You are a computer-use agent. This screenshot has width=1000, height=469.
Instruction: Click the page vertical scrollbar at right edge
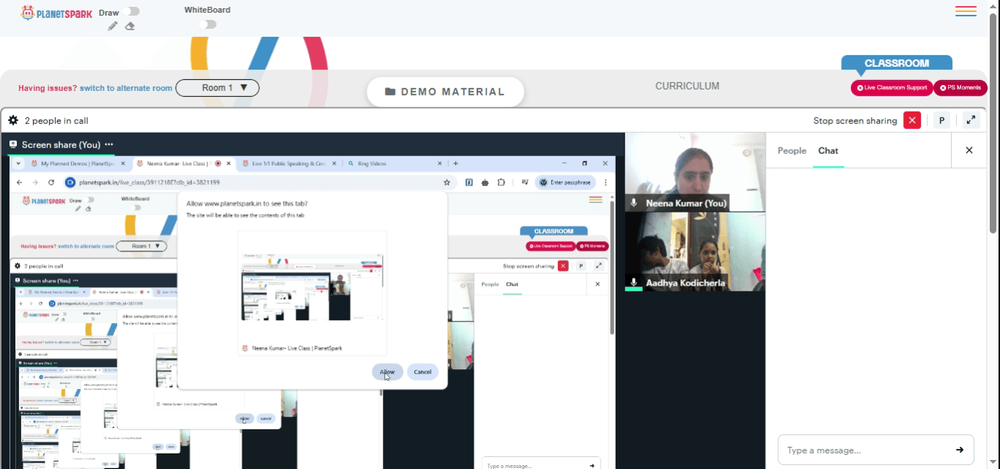994,121
